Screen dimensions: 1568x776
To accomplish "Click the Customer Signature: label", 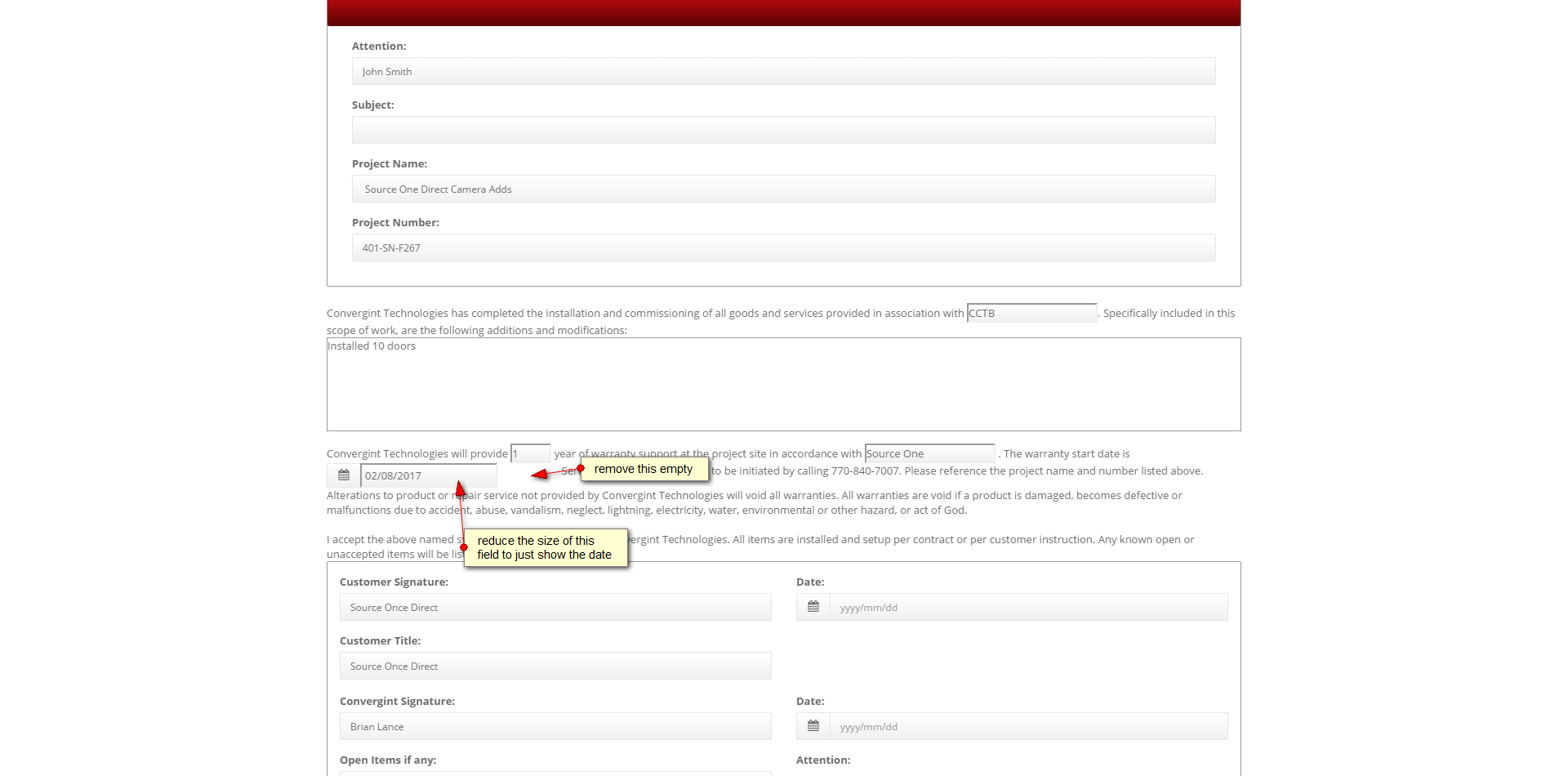I will click(x=394, y=582).
